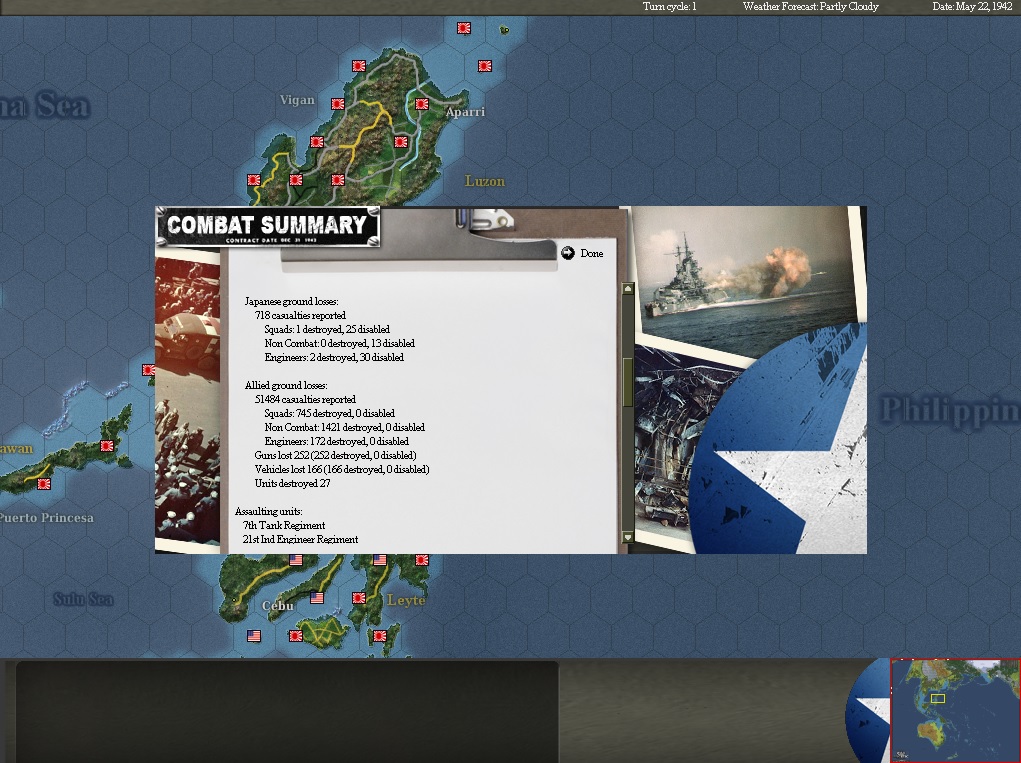Select Japanese flag just left of Leyte label
This screenshot has height=763, width=1021.
[x=359, y=598]
